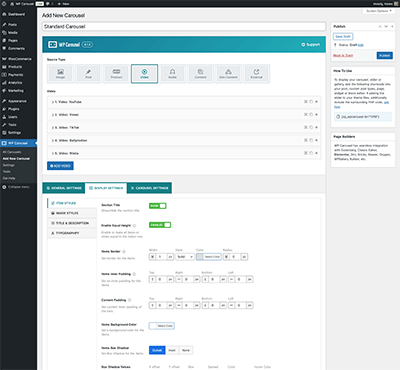The height and width of the screenshot is (370, 400).
Task: Expand the YouTube video row
Action: 184,102
